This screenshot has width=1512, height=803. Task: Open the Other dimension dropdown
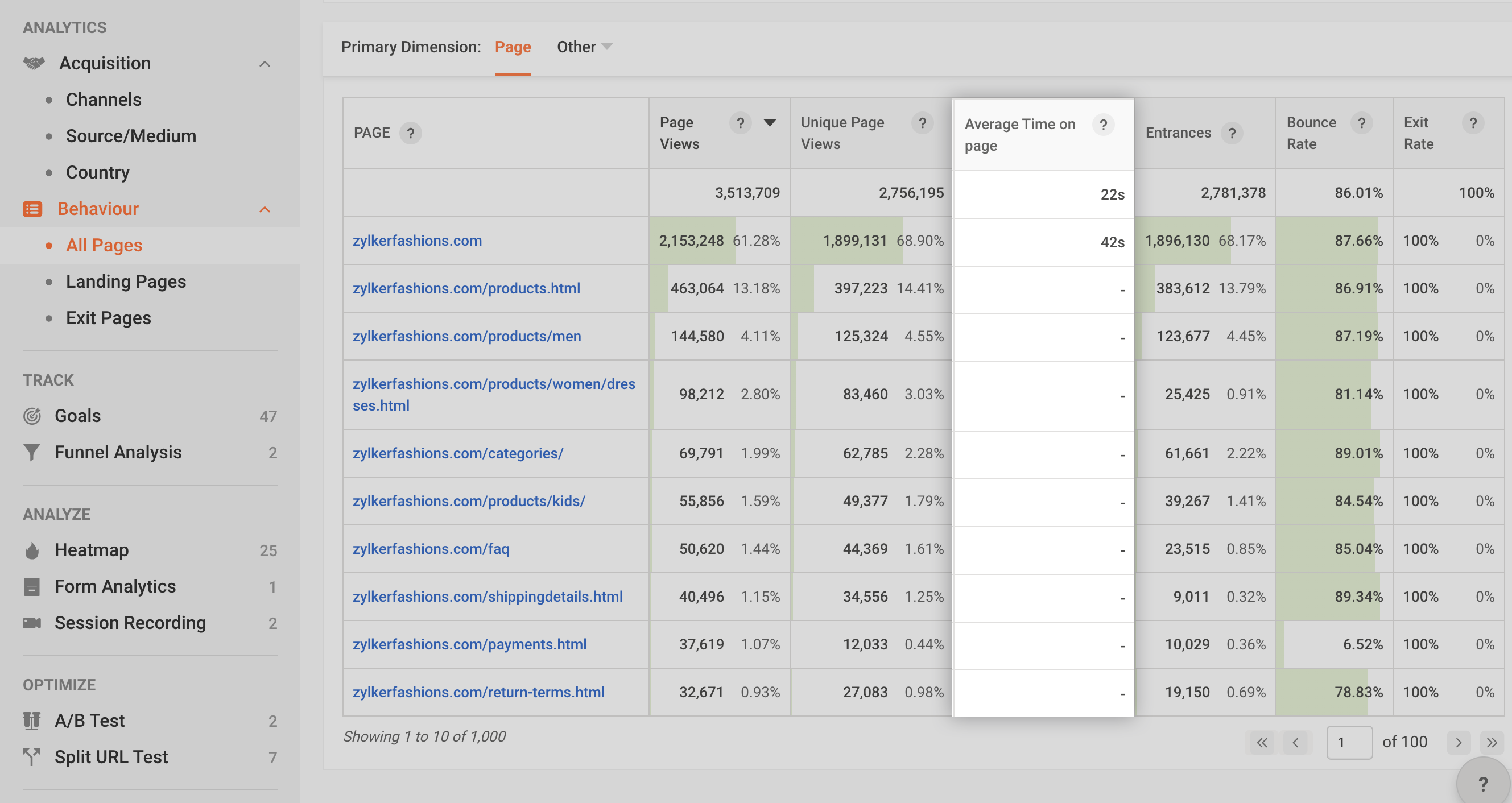(x=584, y=47)
